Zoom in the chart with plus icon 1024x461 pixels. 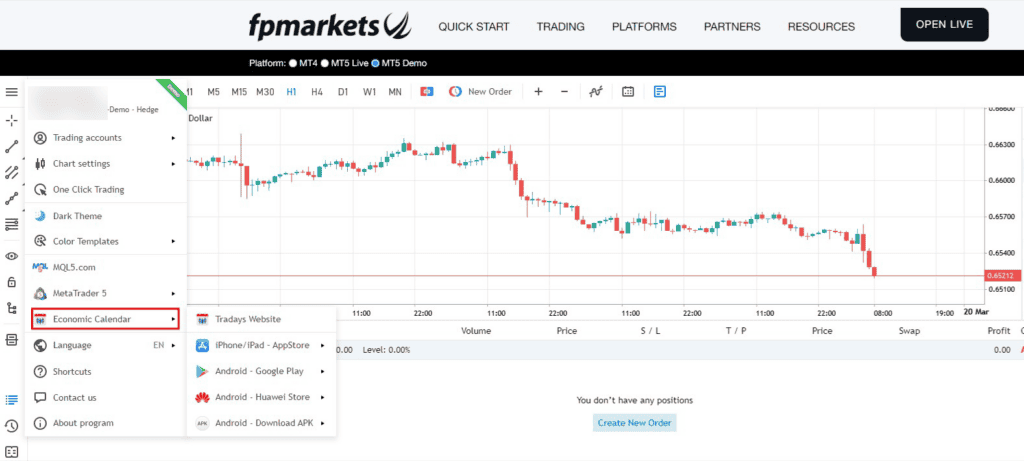coord(538,92)
